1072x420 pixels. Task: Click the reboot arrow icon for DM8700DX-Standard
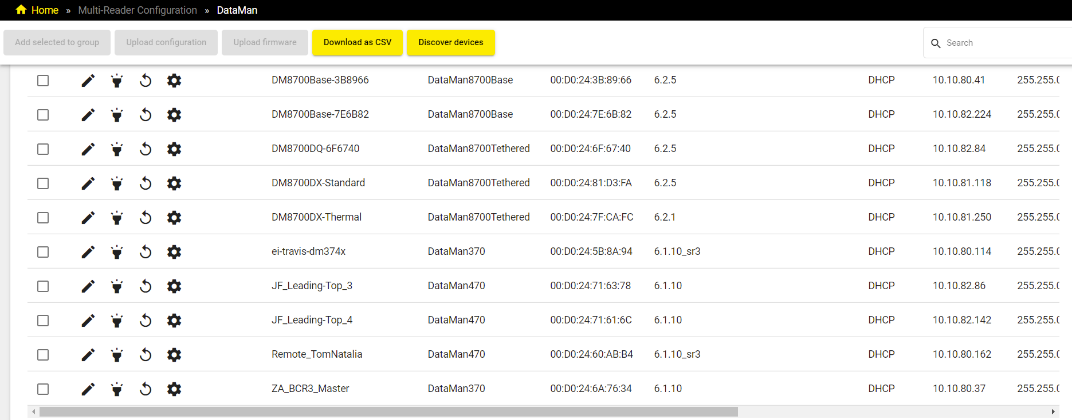(145, 183)
